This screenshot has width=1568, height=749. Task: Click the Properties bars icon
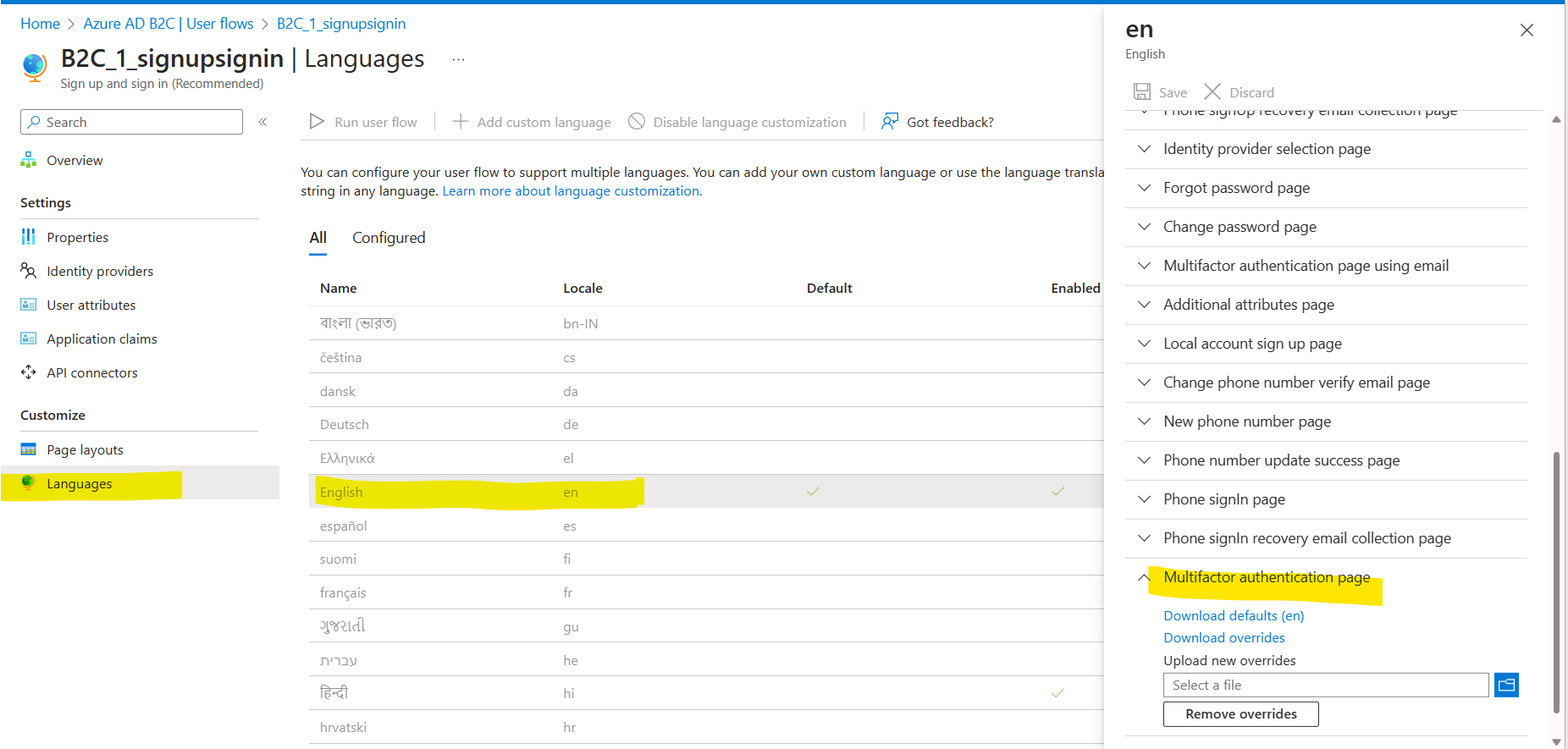click(29, 237)
